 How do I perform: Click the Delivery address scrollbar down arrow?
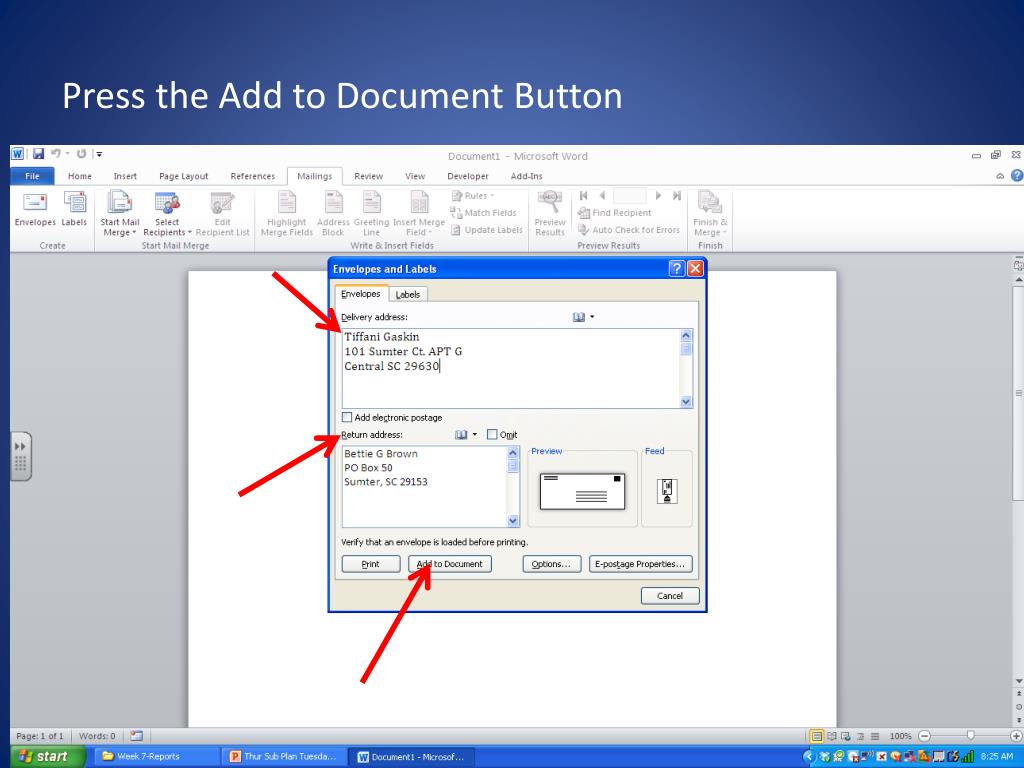click(x=686, y=402)
